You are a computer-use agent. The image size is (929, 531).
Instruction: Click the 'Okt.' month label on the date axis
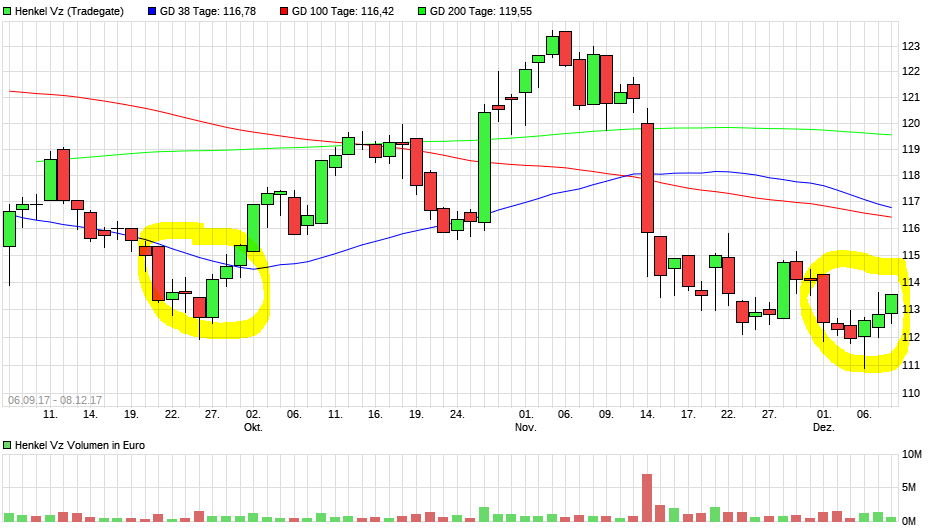click(253, 427)
